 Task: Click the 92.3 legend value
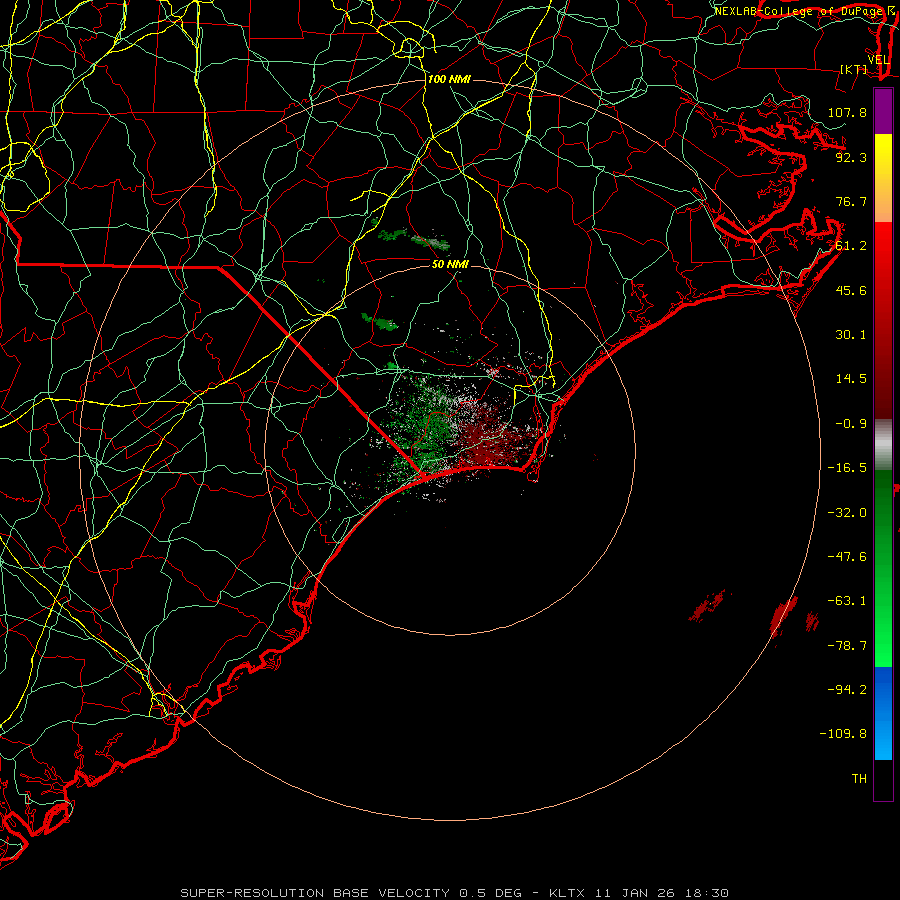(x=851, y=157)
